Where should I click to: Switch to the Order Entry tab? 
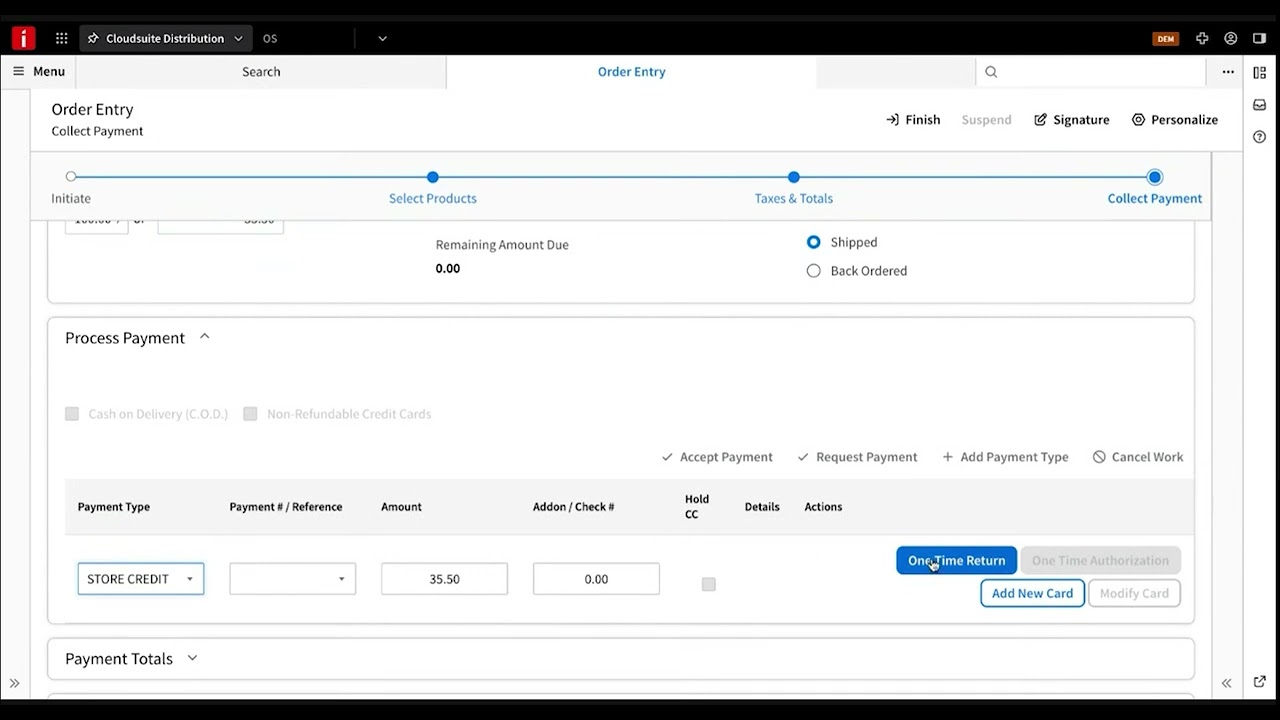click(631, 71)
